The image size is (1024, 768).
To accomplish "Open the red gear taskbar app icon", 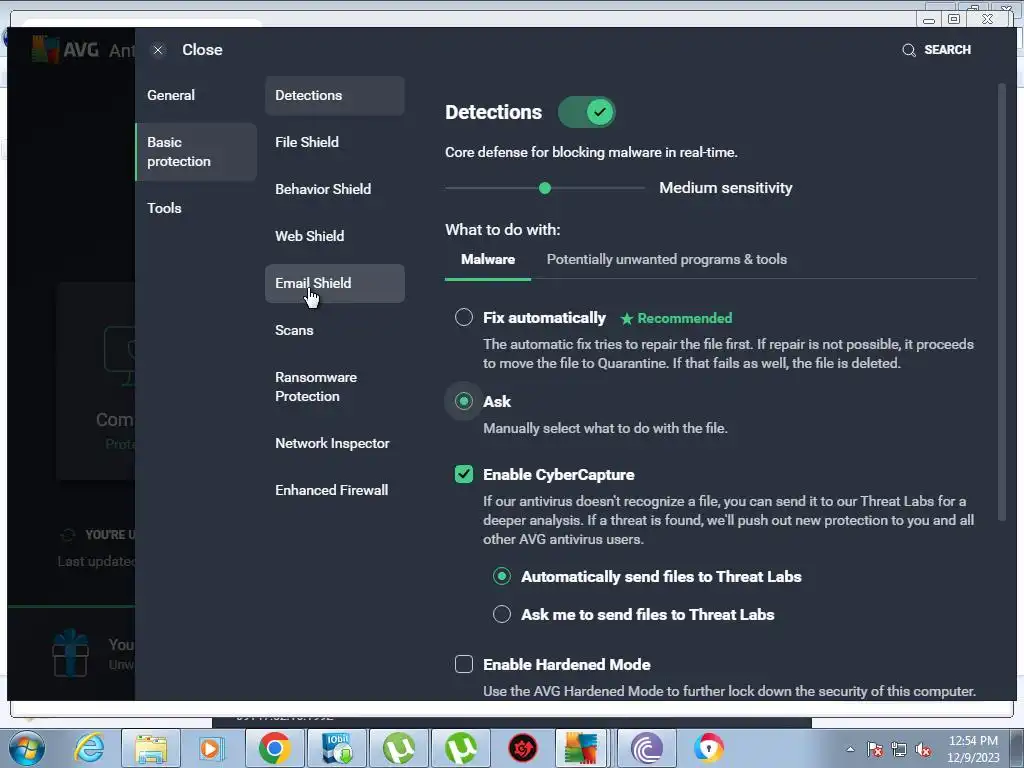I will coord(523,748).
